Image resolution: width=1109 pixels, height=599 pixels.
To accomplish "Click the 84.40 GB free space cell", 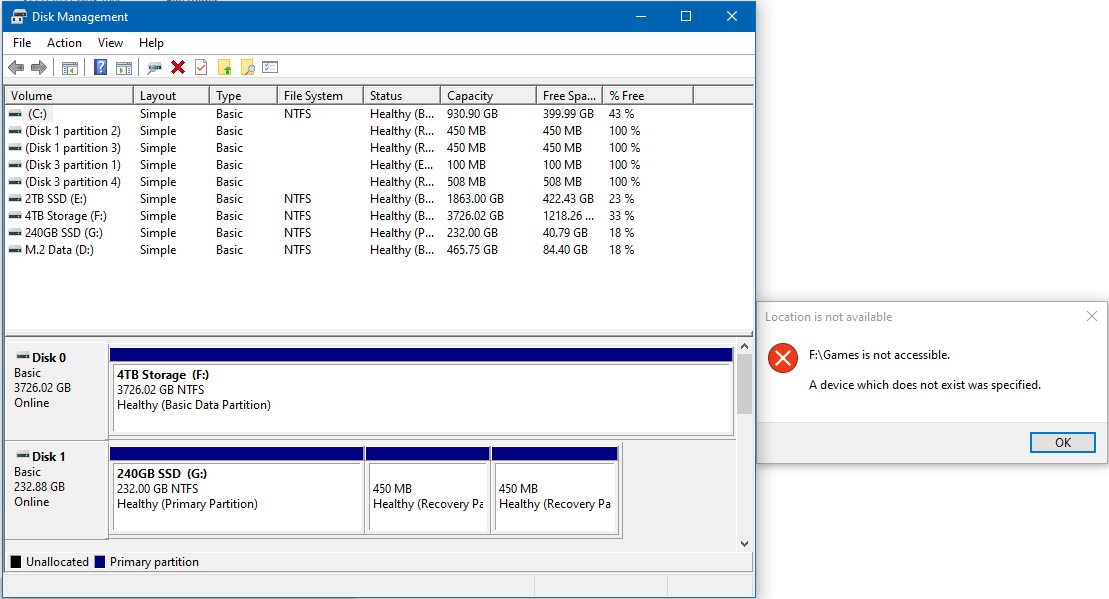I will pos(565,250).
